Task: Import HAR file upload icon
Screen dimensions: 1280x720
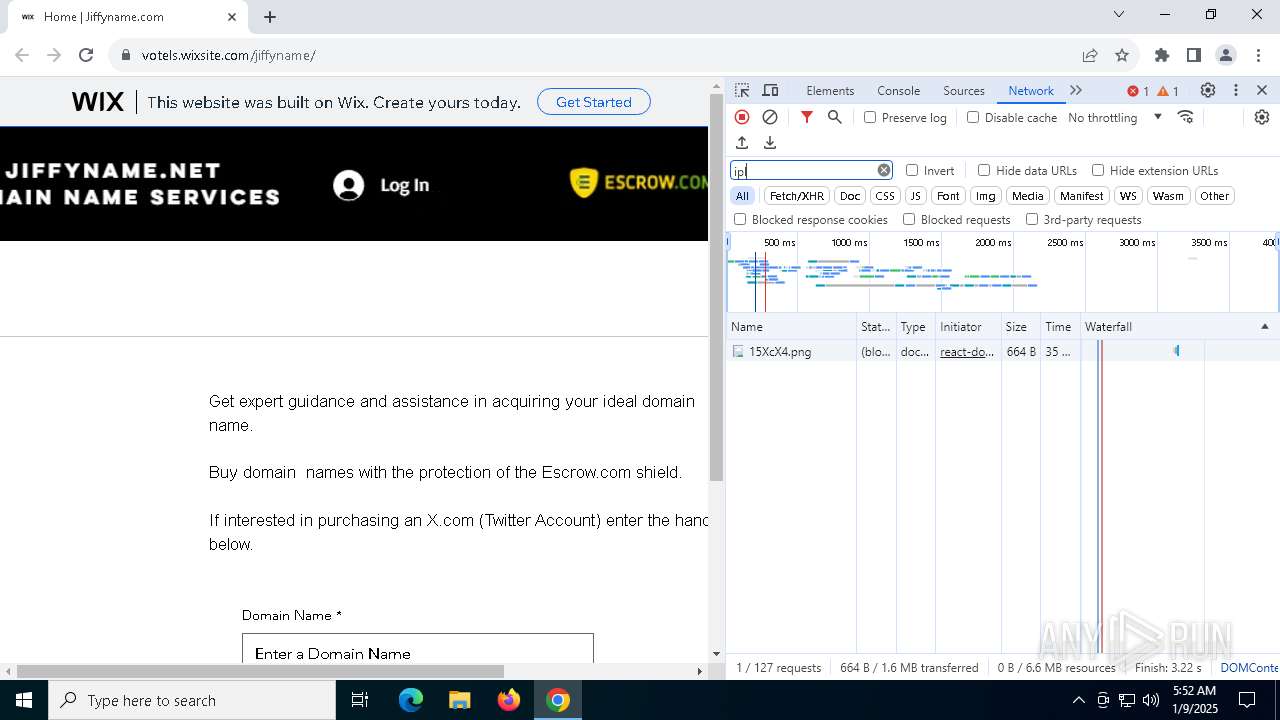Action: (742, 143)
